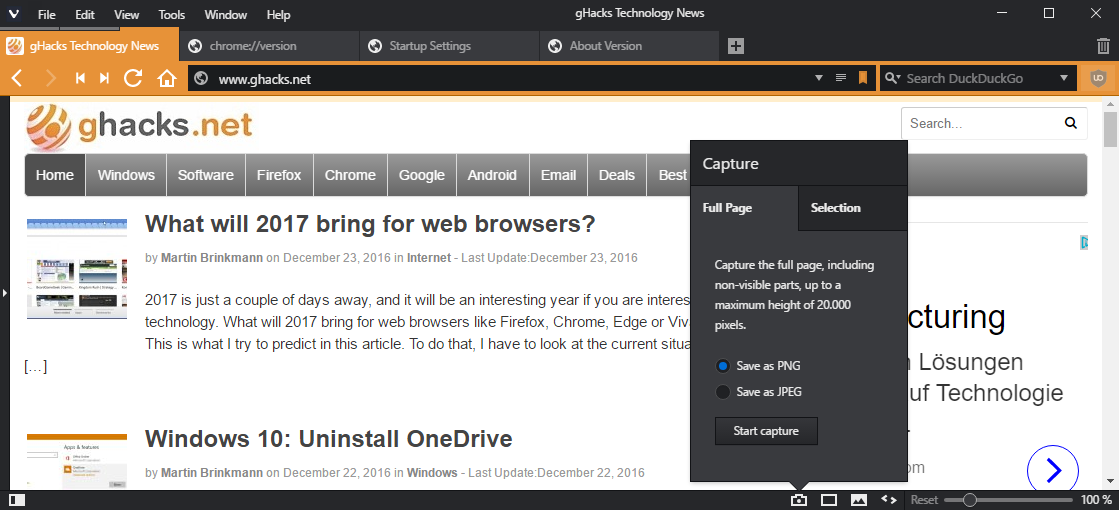Expand the side panel handle
The width and height of the screenshot is (1119, 510).
(4, 292)
